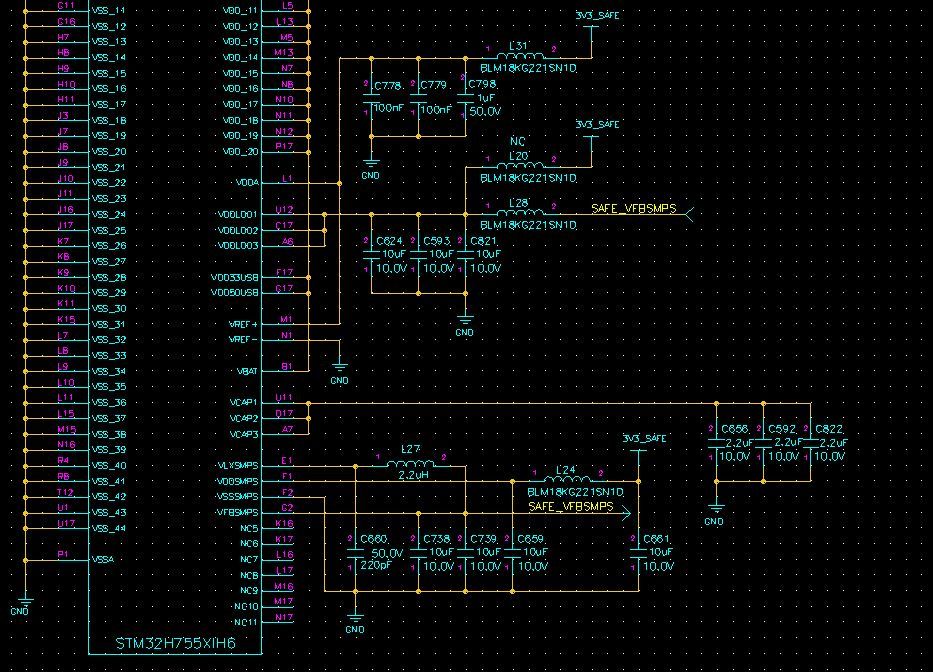This screenshot has width=933, height=672.
Task: Click the GND symbol on VSS rail
Action: tap(24, 604)
